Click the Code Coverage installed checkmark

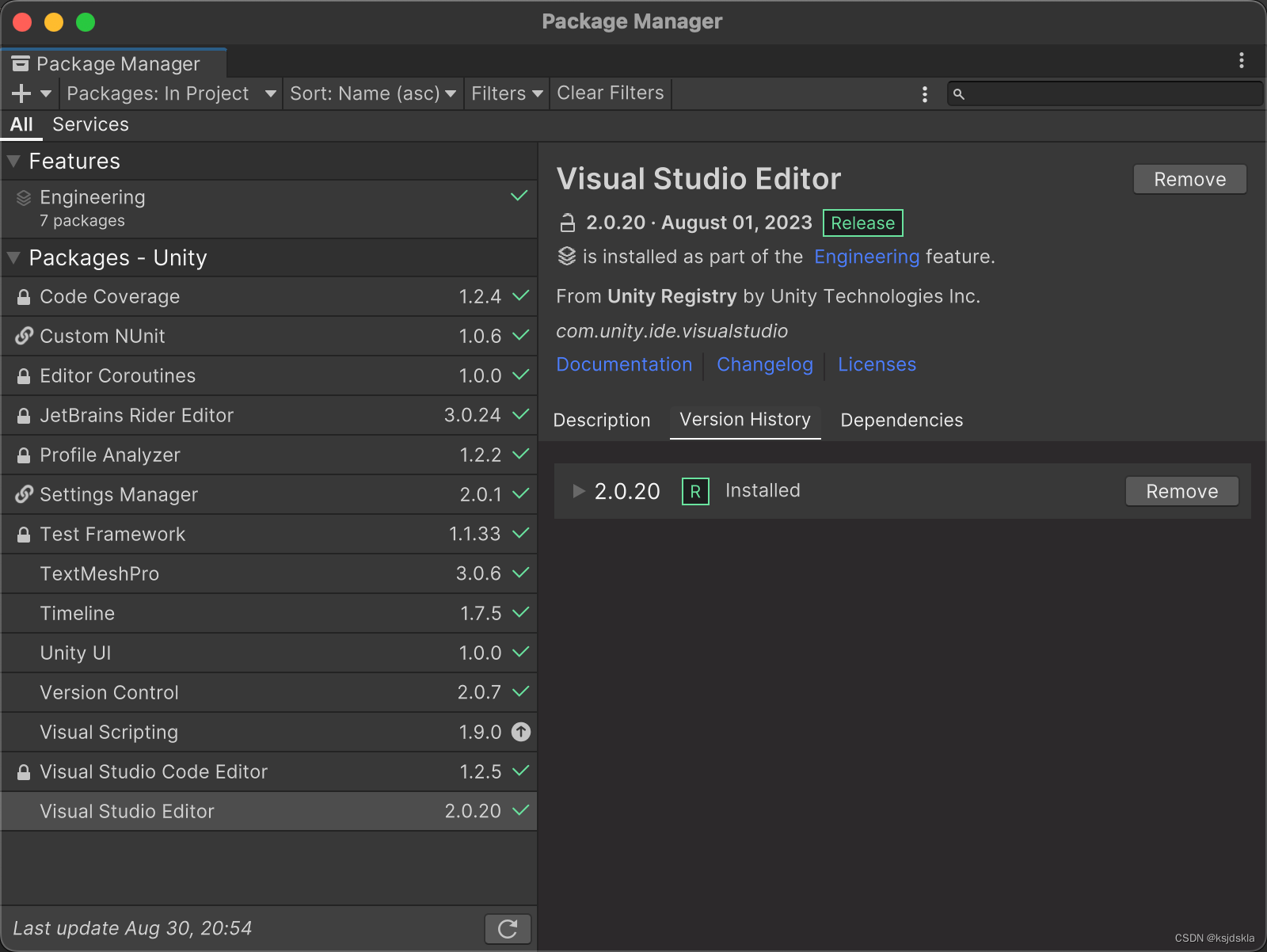pos(521,295)
